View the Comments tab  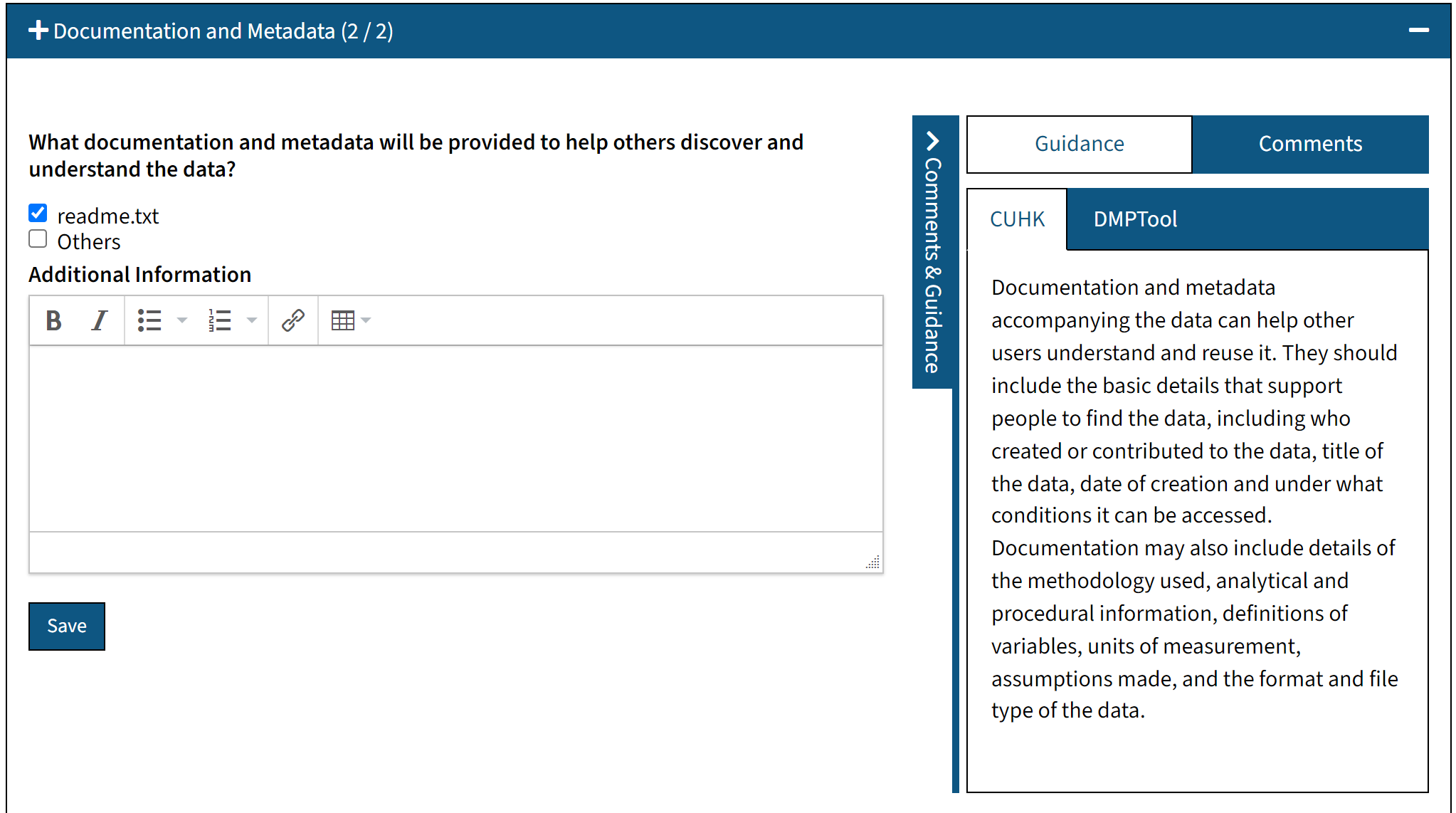click(1309, 144)
